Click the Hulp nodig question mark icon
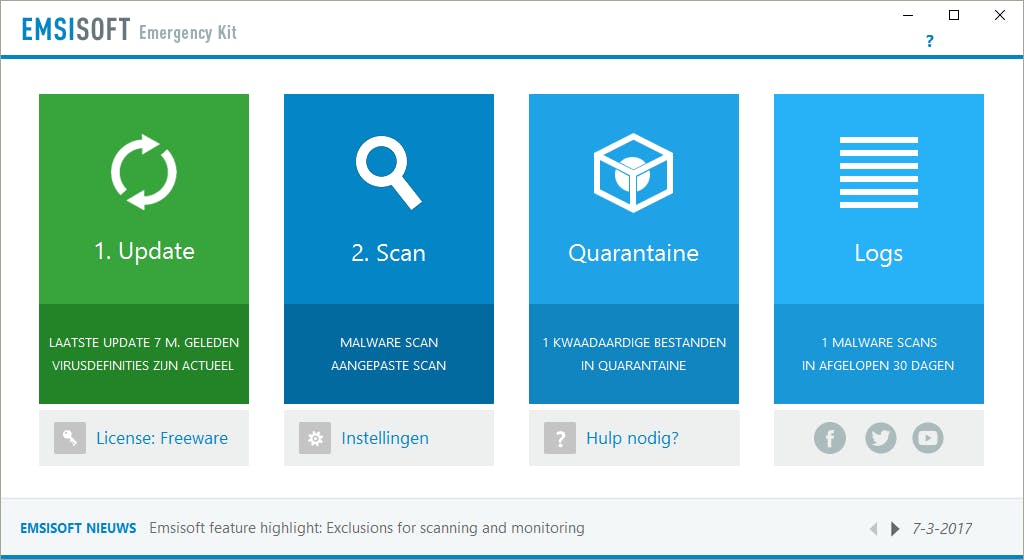This screenshot has height=560, width=1024. click(560, 438)
